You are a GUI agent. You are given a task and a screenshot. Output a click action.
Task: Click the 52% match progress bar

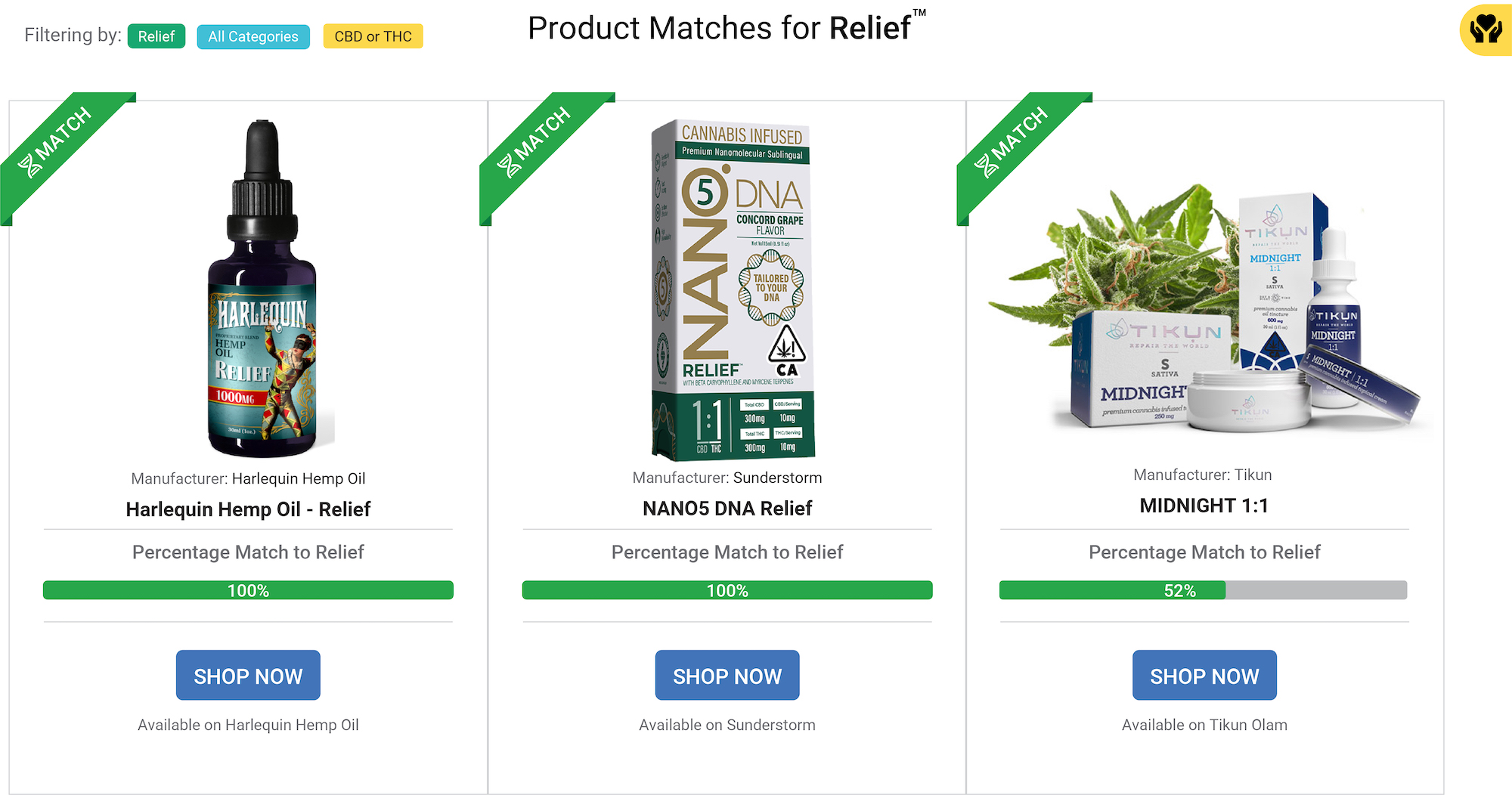coord(1203,590)
